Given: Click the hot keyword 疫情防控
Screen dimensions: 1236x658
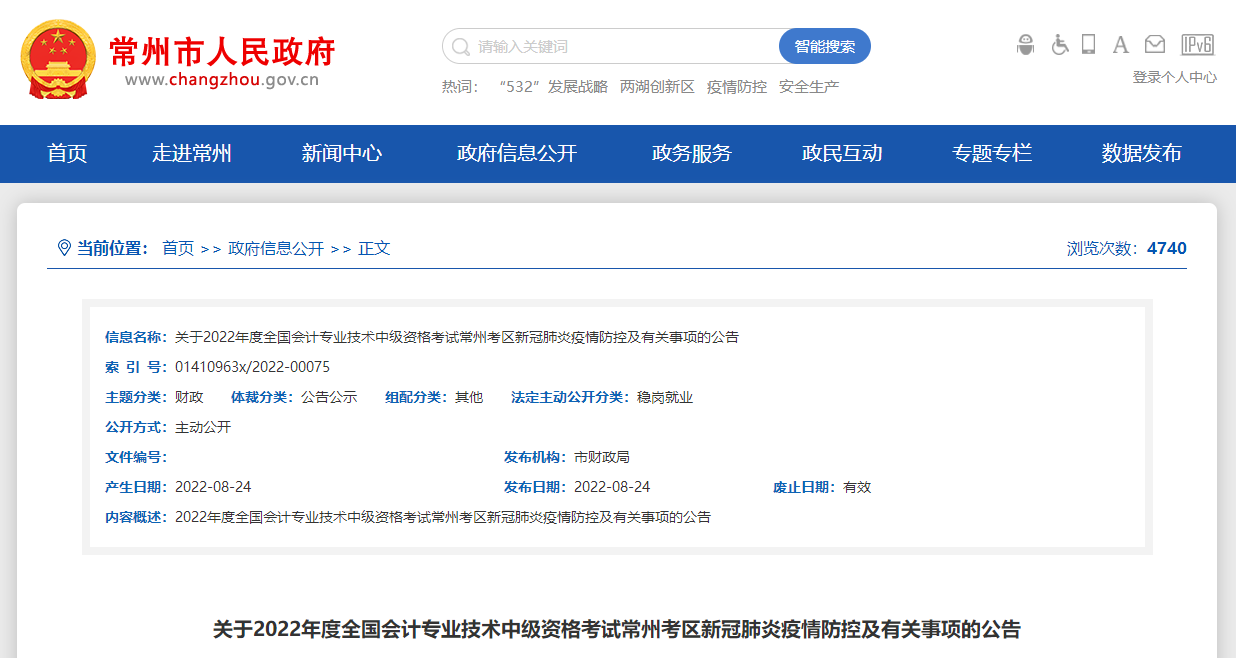Looking at the screenshot, I should [x=734, y=86].
